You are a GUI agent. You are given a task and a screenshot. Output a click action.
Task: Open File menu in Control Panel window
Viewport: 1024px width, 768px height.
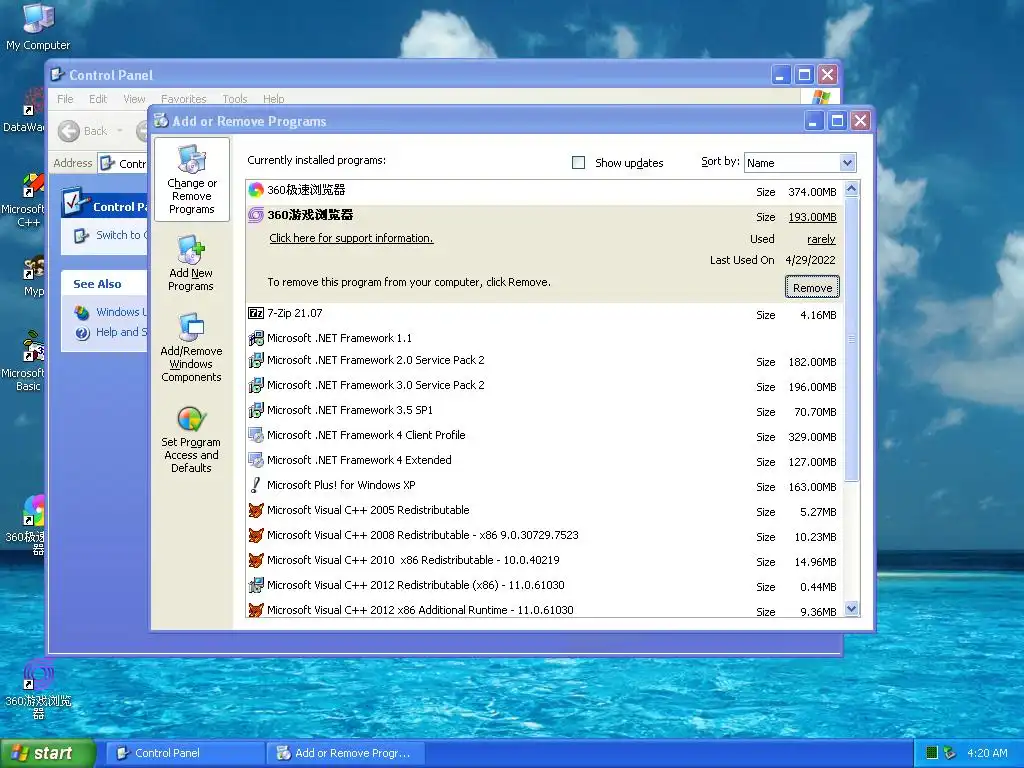point(65,99)
